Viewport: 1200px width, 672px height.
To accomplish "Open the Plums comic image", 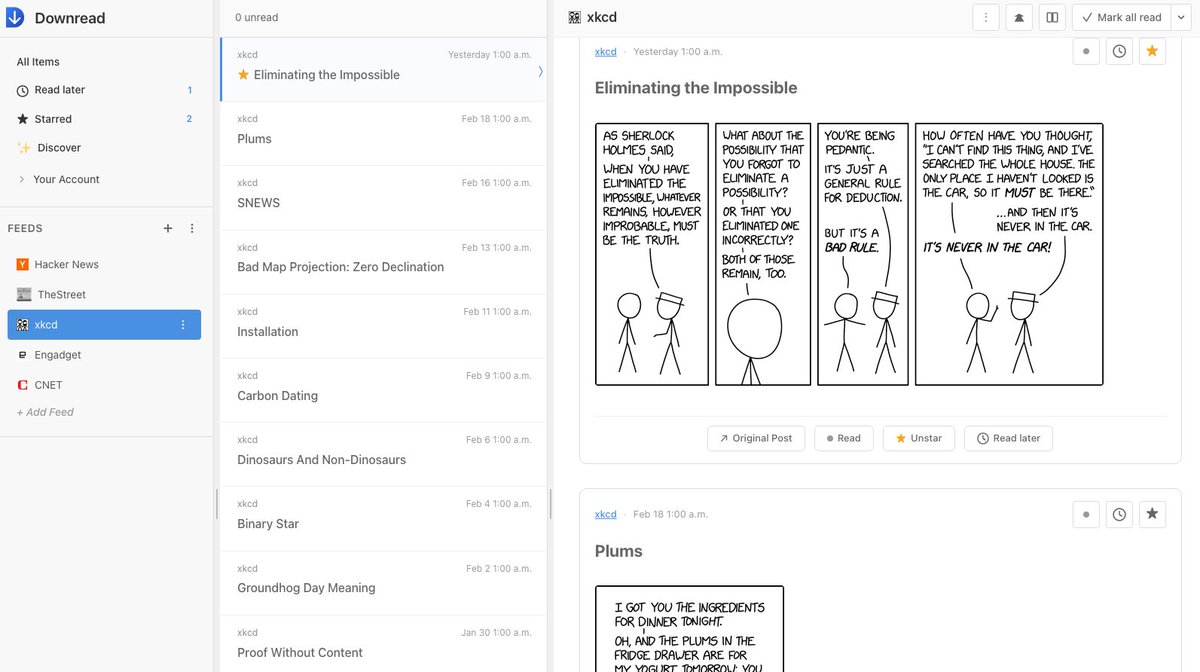I will coord(689,629).
